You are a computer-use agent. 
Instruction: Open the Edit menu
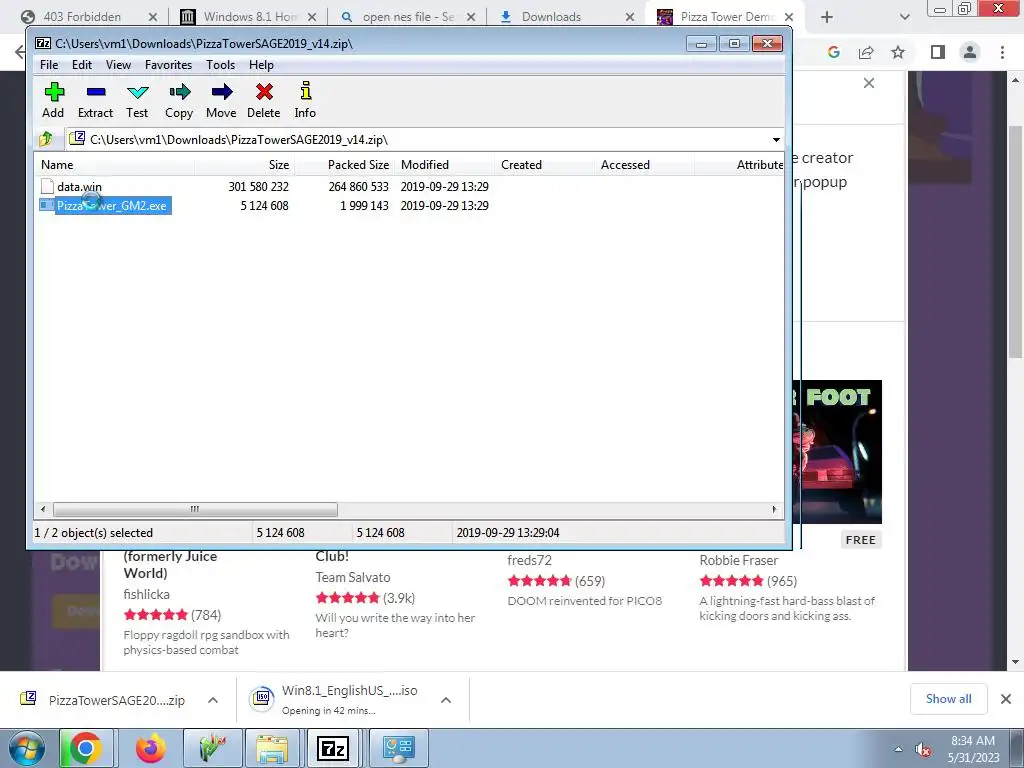(82, 65)
